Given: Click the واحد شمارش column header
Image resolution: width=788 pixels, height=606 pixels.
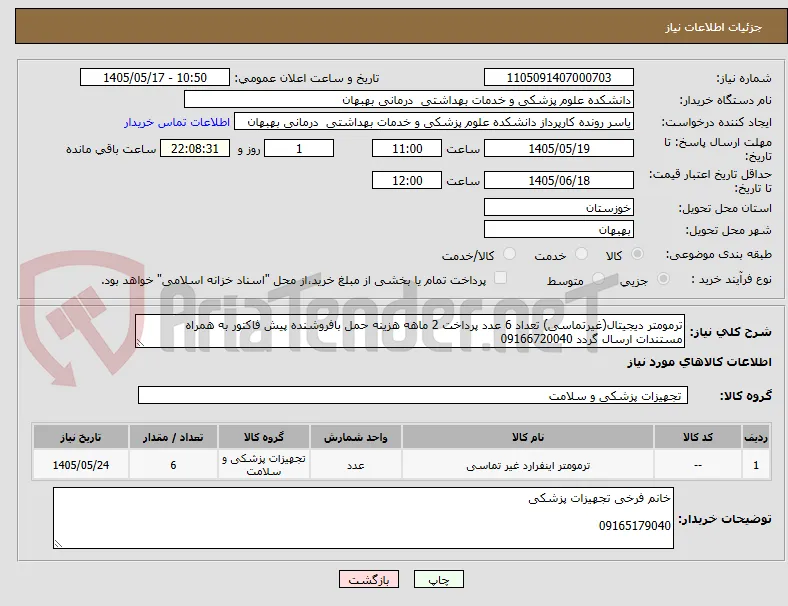Looking at the screenshot, I should coord(355,437).
